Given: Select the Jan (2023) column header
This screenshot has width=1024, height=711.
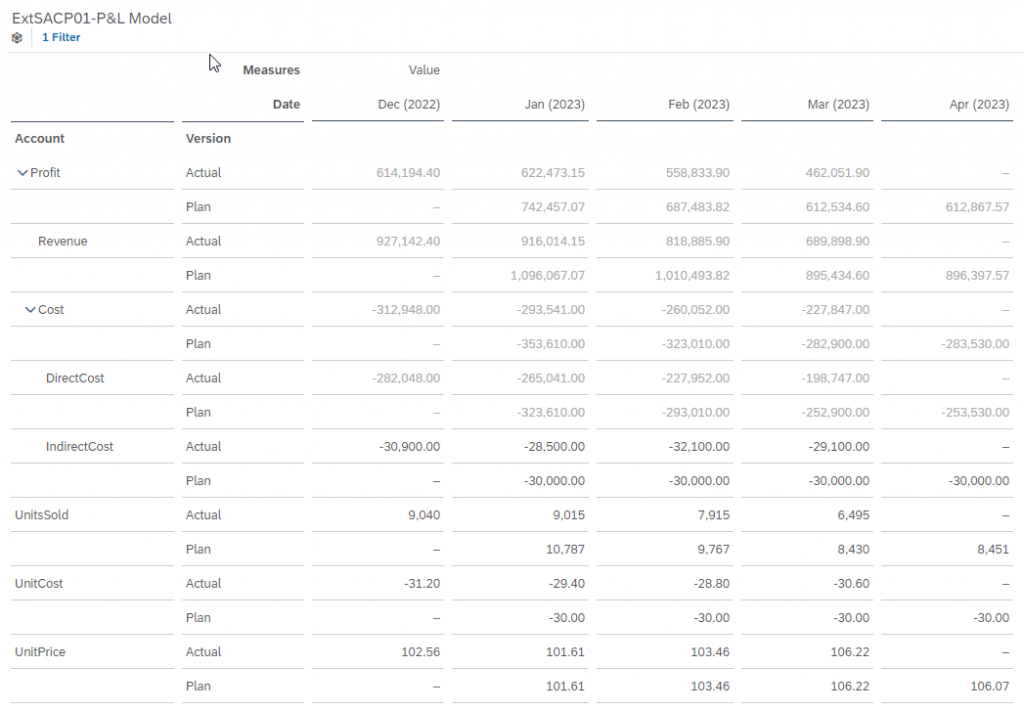Looking at the screenshot, I should tap(554, 104).
